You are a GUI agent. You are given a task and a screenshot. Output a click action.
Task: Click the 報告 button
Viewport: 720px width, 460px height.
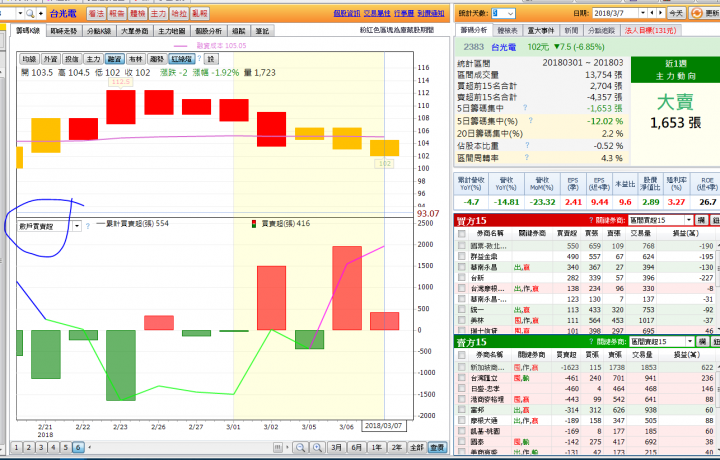117,14
